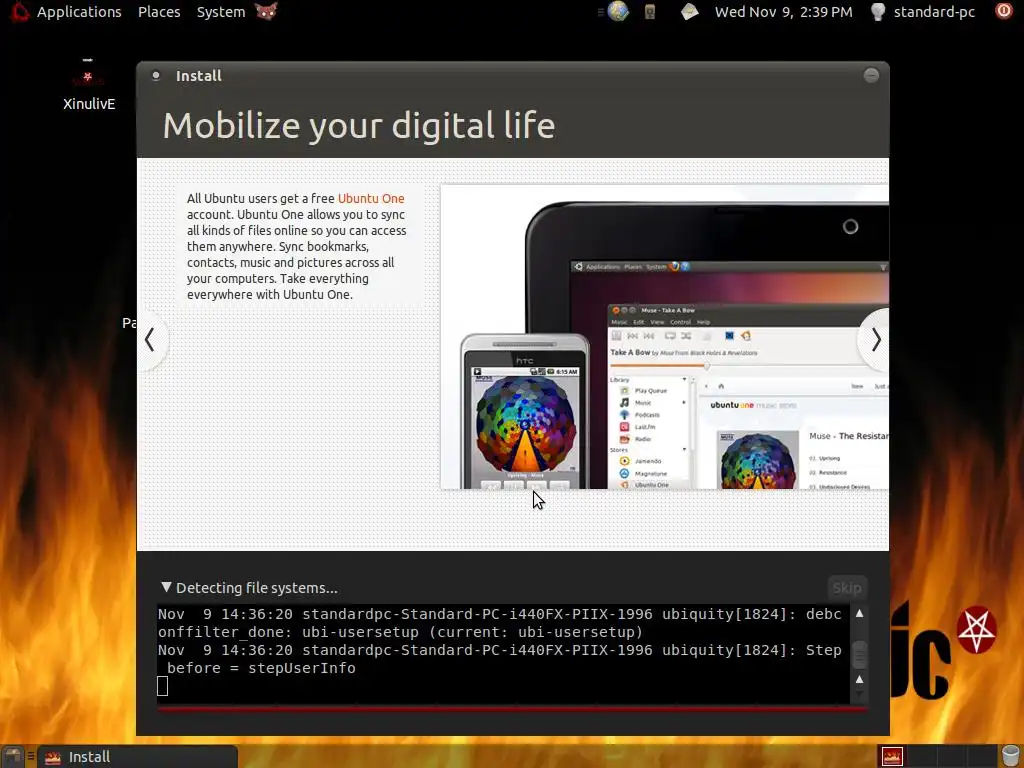Click the lower up arrow of terminal scrollbar
The width and height of the screenshot is (1024, 768).
859,679
